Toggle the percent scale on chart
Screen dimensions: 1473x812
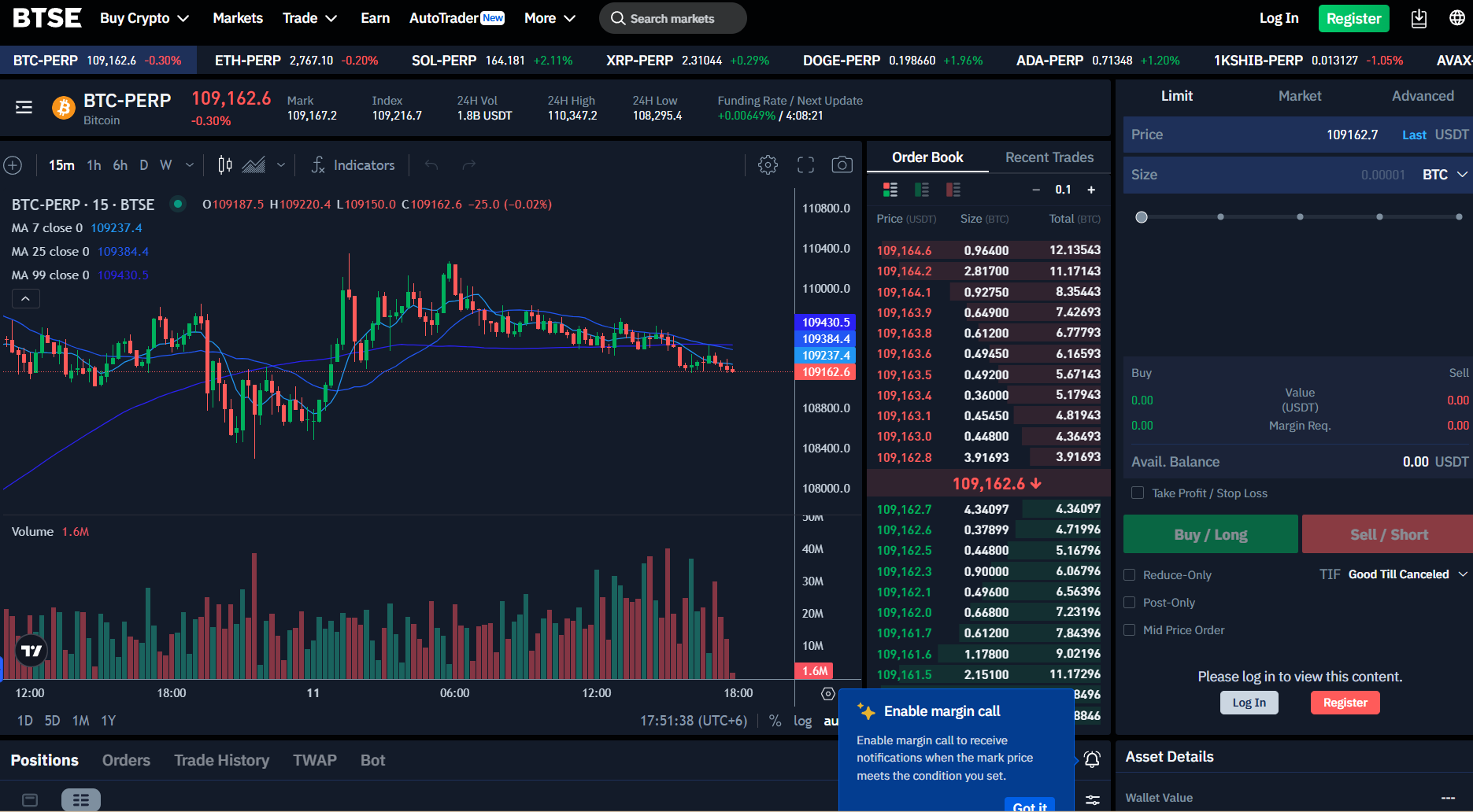775,721
